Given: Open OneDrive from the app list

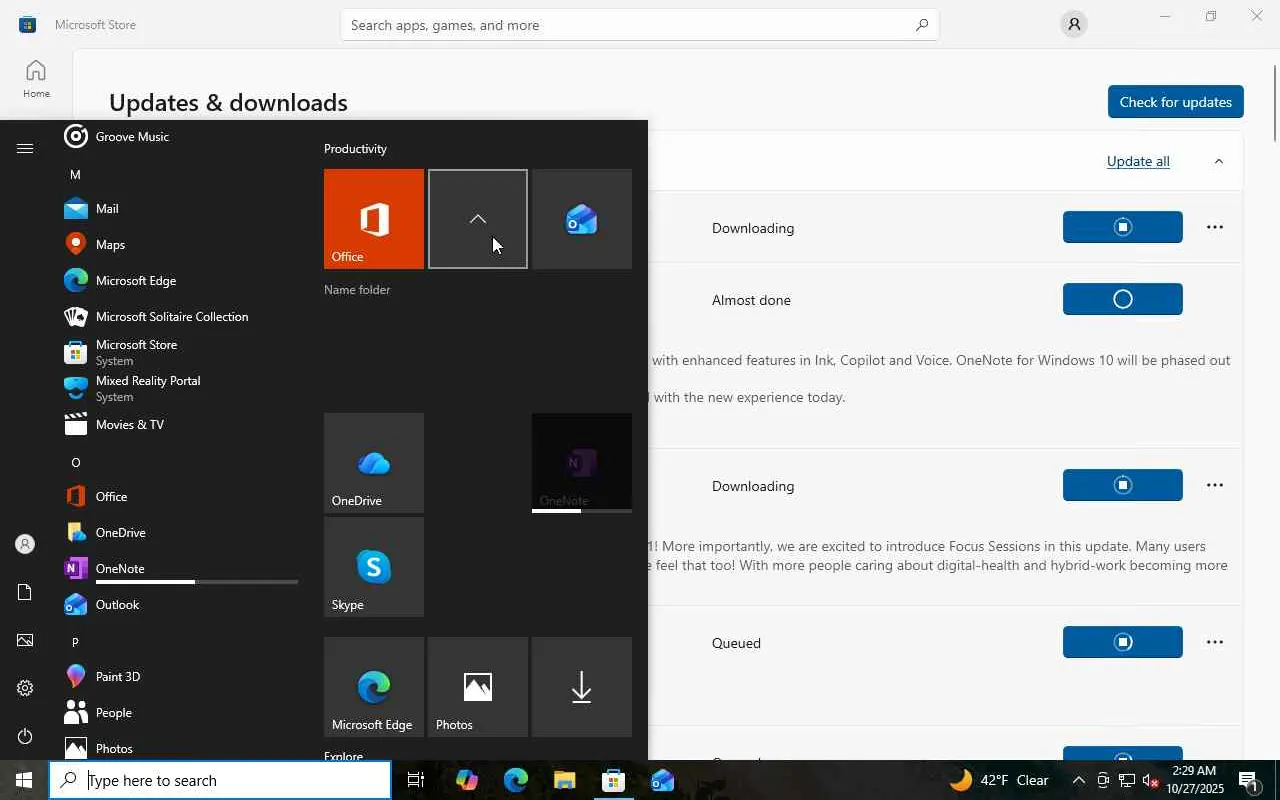Looking at the screenshot, I should (180, 532).
